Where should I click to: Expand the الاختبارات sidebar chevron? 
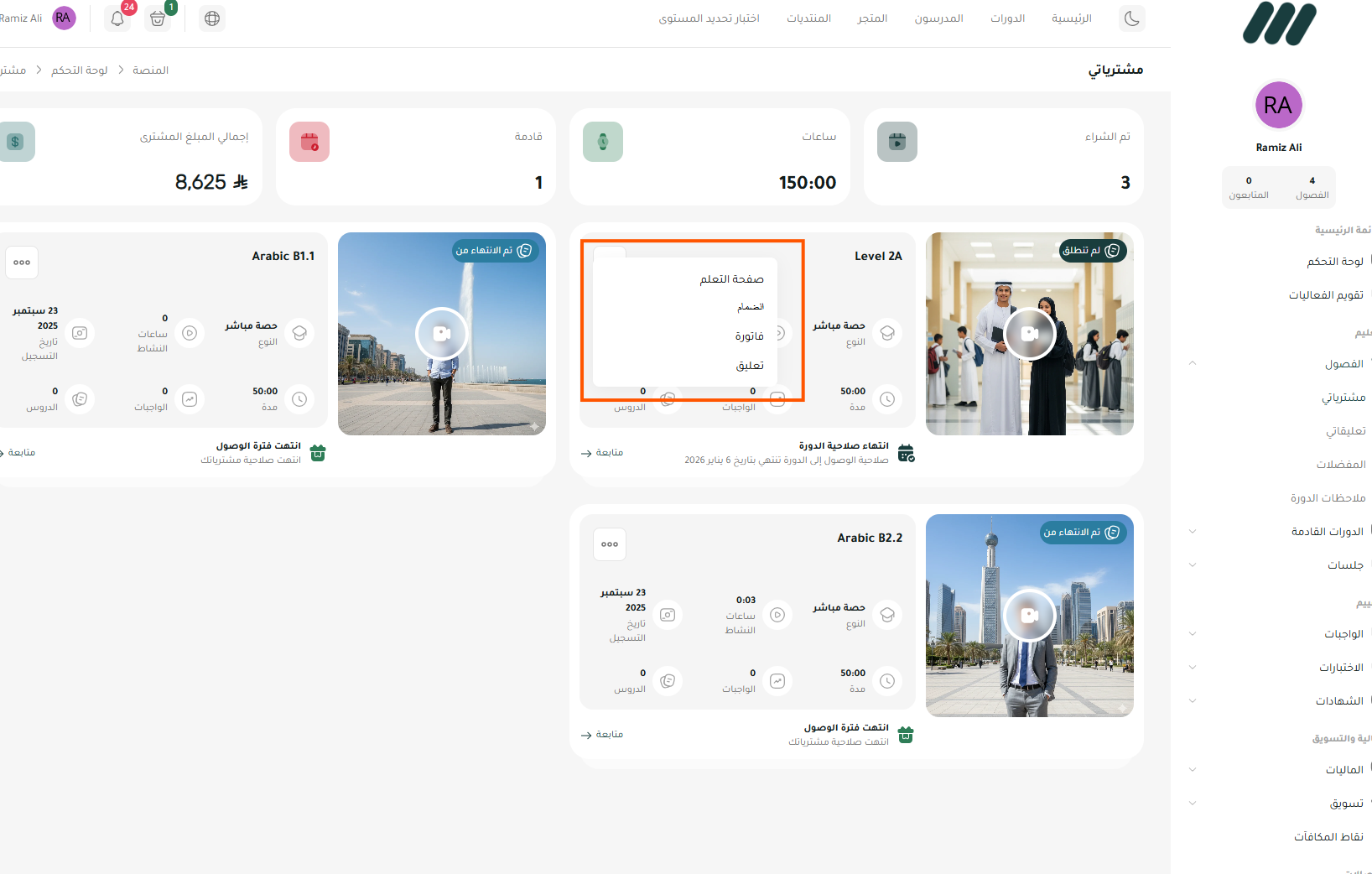coord(1193,667)
